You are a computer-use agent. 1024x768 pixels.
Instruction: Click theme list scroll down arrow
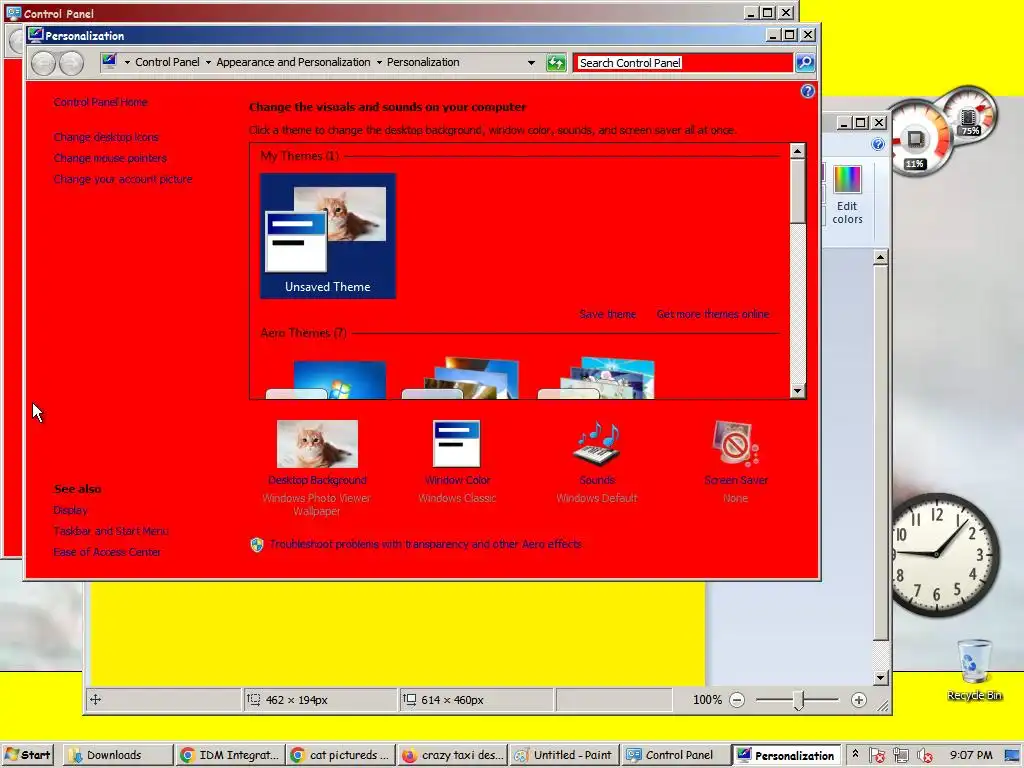tap(797, 391)
